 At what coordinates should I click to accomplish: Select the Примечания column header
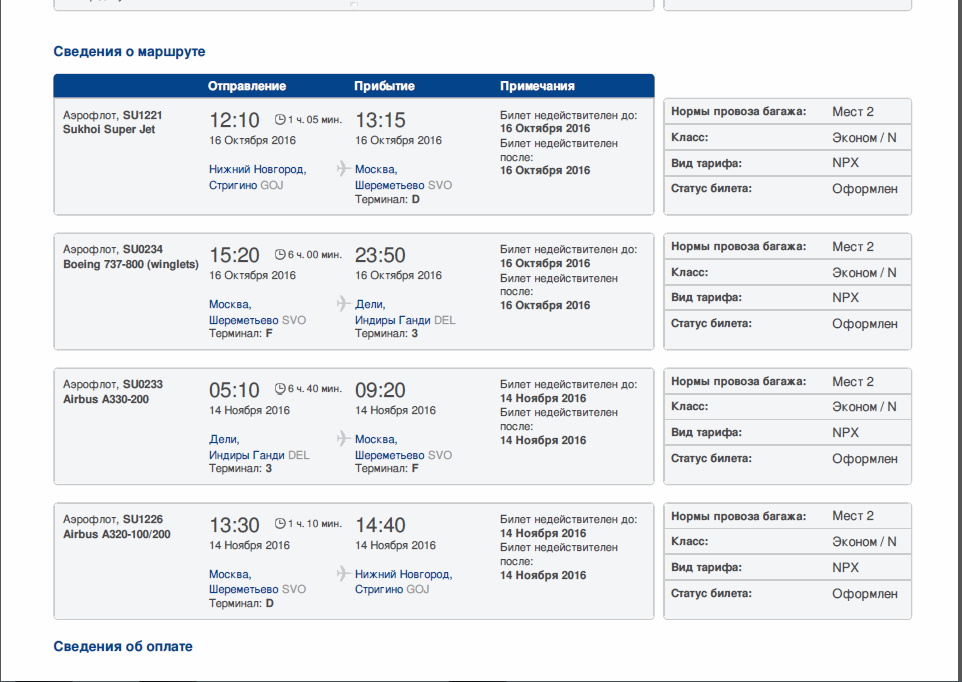[x=537, y=86]
